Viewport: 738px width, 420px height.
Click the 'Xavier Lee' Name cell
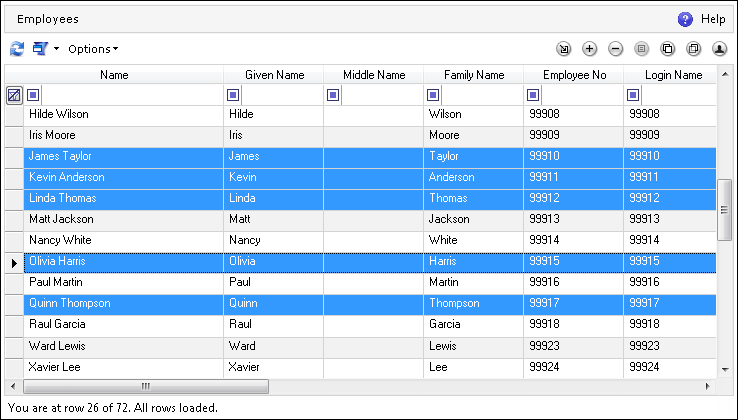[x=124, y=368]
